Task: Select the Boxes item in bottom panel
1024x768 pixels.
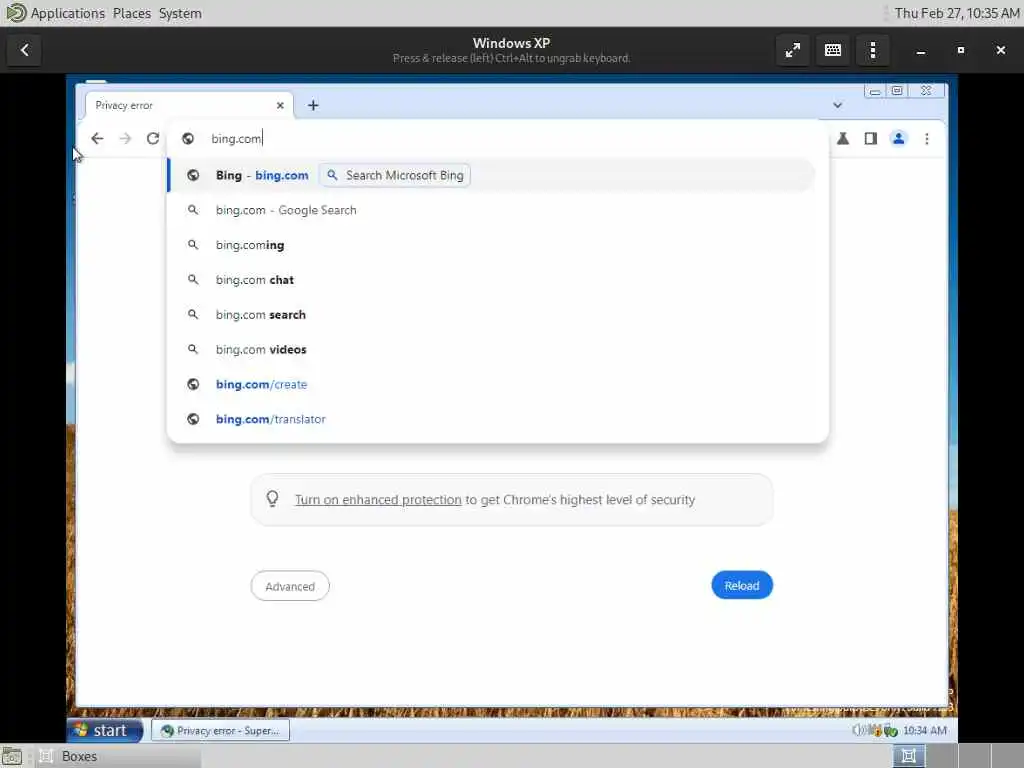Action: pyautogui.click(x=118, y=756)
